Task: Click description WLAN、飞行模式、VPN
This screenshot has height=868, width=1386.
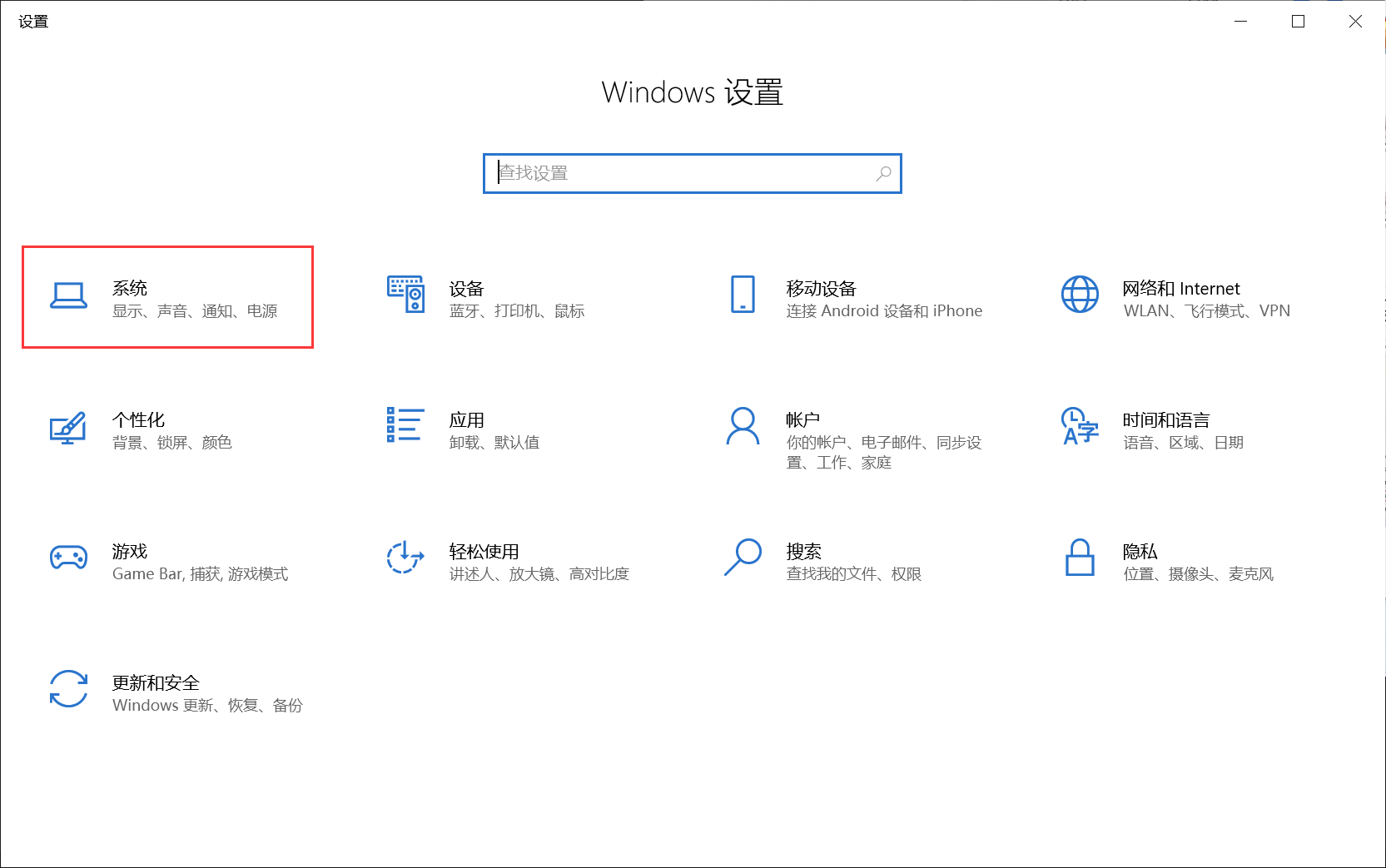Action: pos(1207,311)
